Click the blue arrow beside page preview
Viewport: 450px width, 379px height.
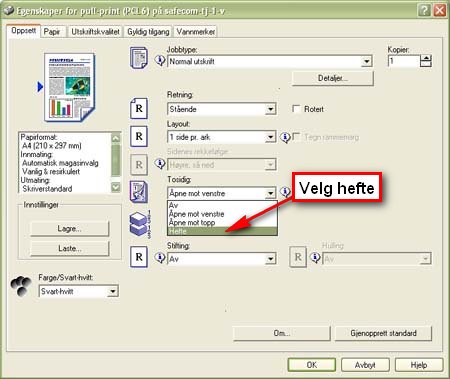(x=40, y=87)
